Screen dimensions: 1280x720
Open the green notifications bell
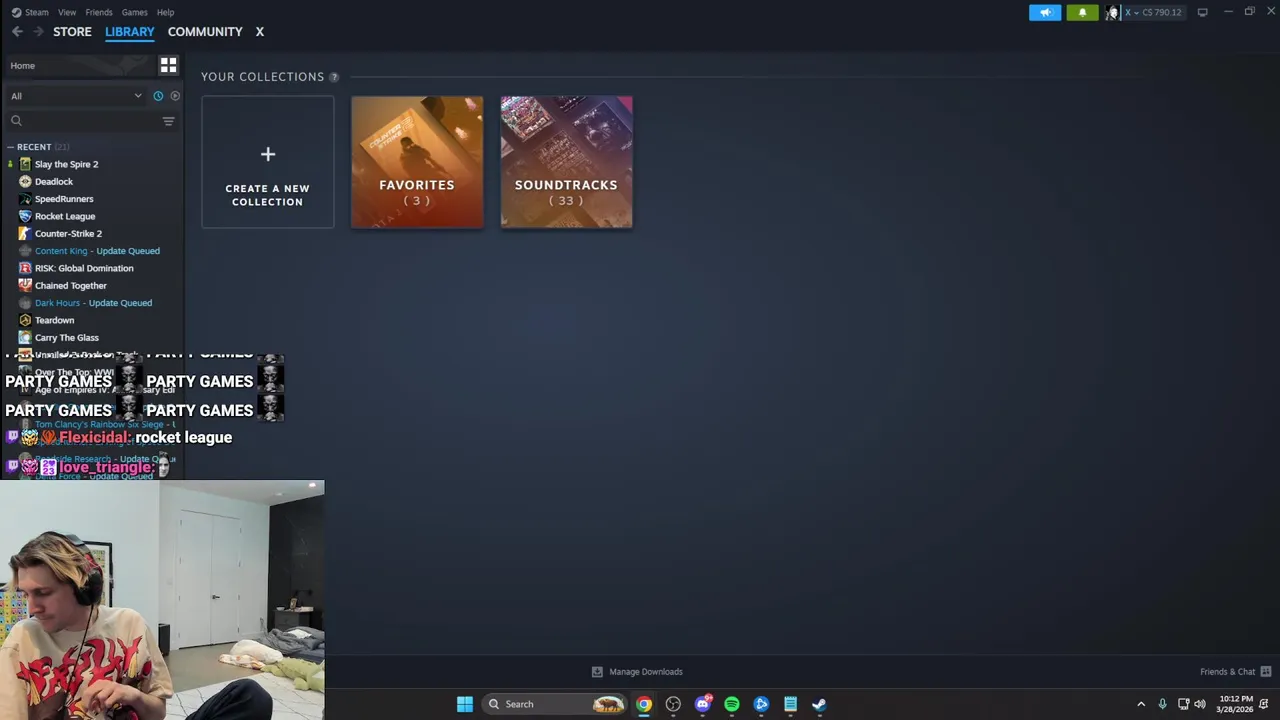(x=1082, y=12)
